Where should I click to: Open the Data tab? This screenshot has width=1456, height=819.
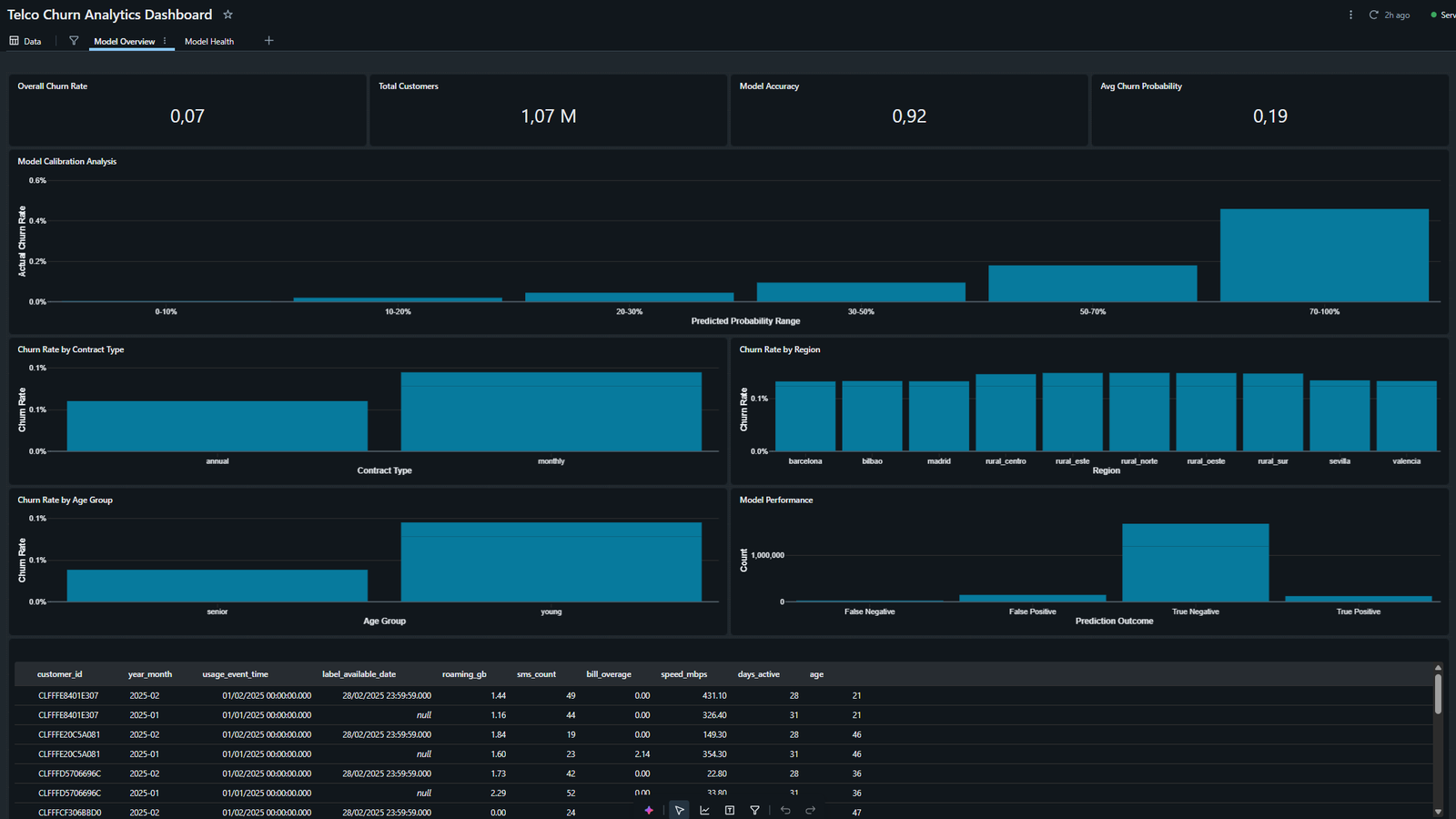[x=25, y=41]
